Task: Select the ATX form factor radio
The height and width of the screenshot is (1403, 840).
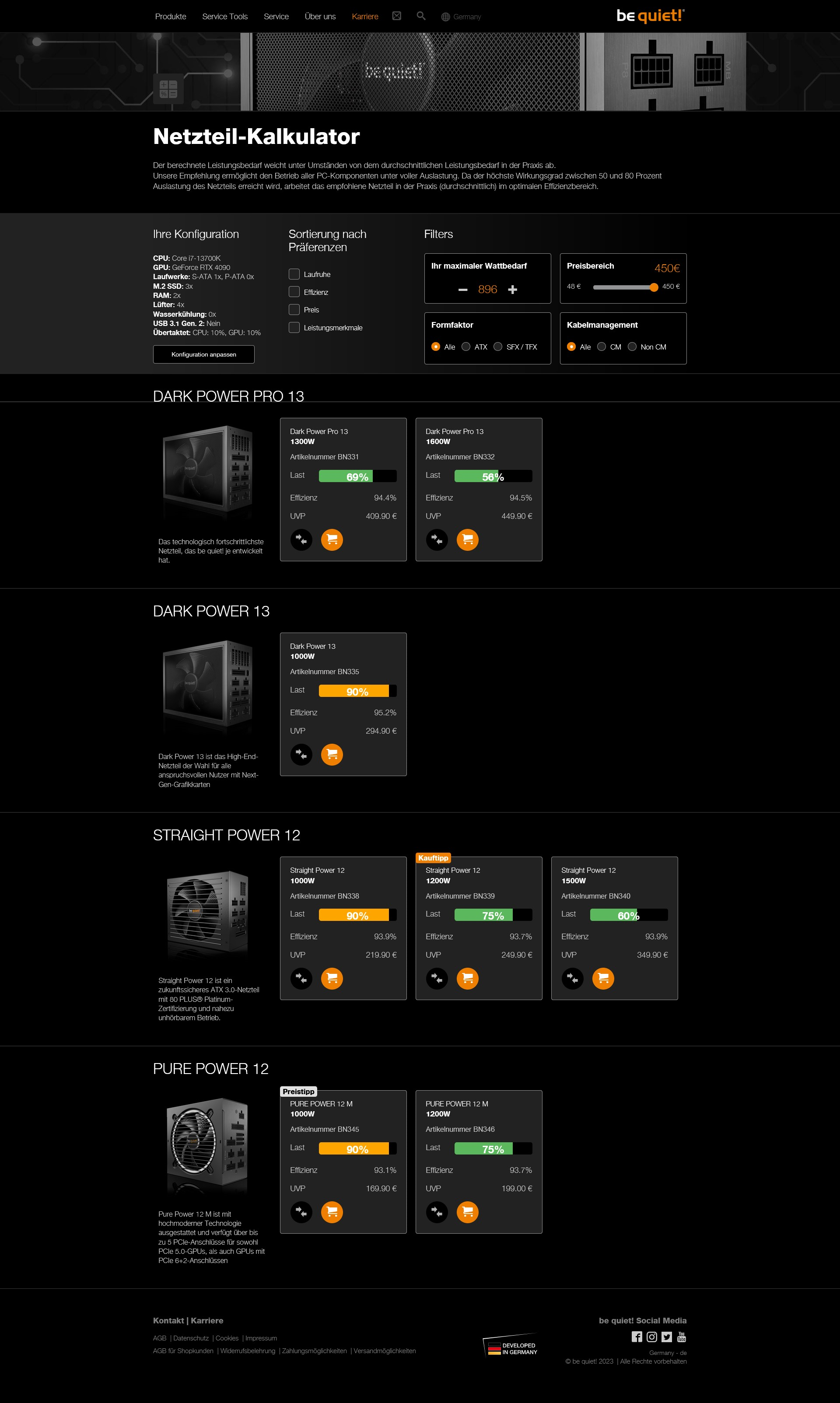Action: (466, 346)
